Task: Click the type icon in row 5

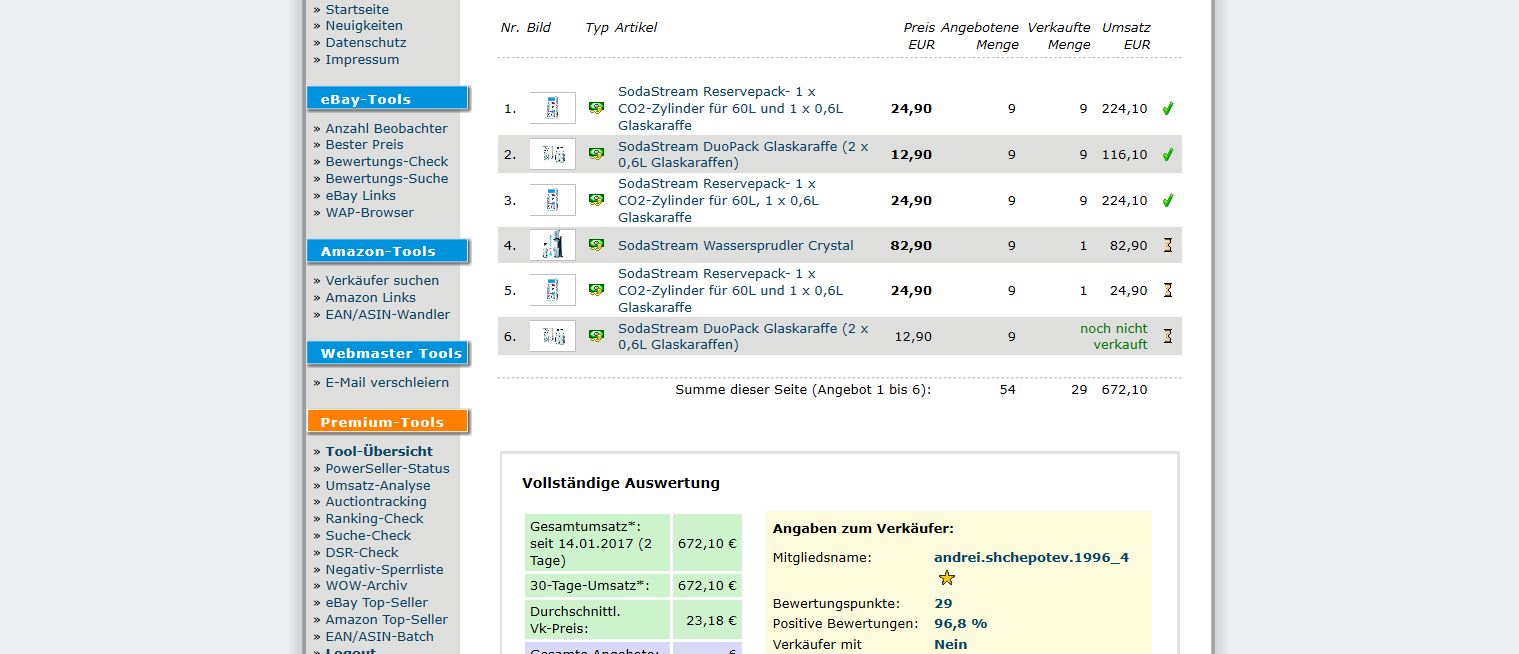Action: click(596, 290)
